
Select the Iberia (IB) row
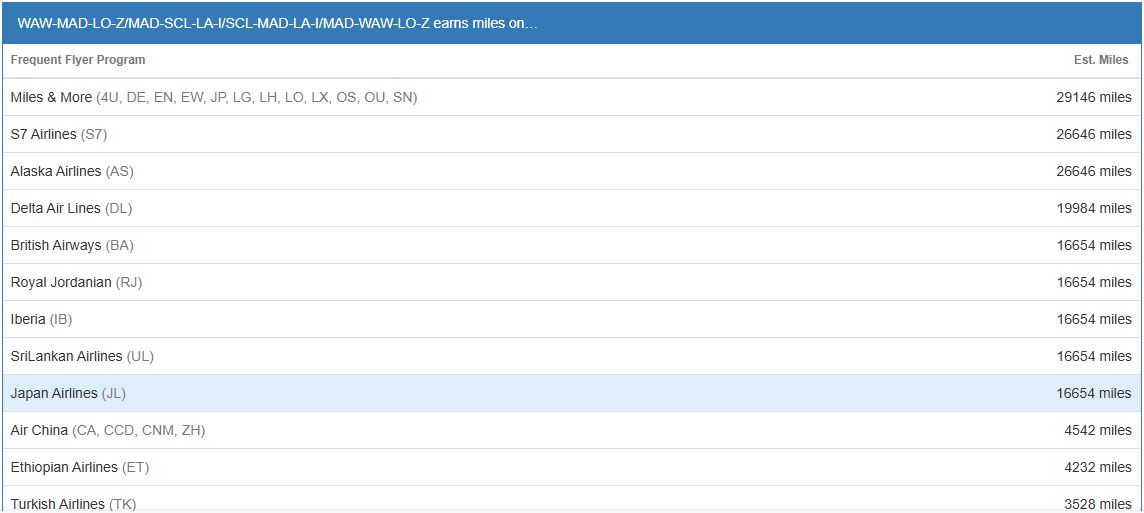click(x=571, y=320)
